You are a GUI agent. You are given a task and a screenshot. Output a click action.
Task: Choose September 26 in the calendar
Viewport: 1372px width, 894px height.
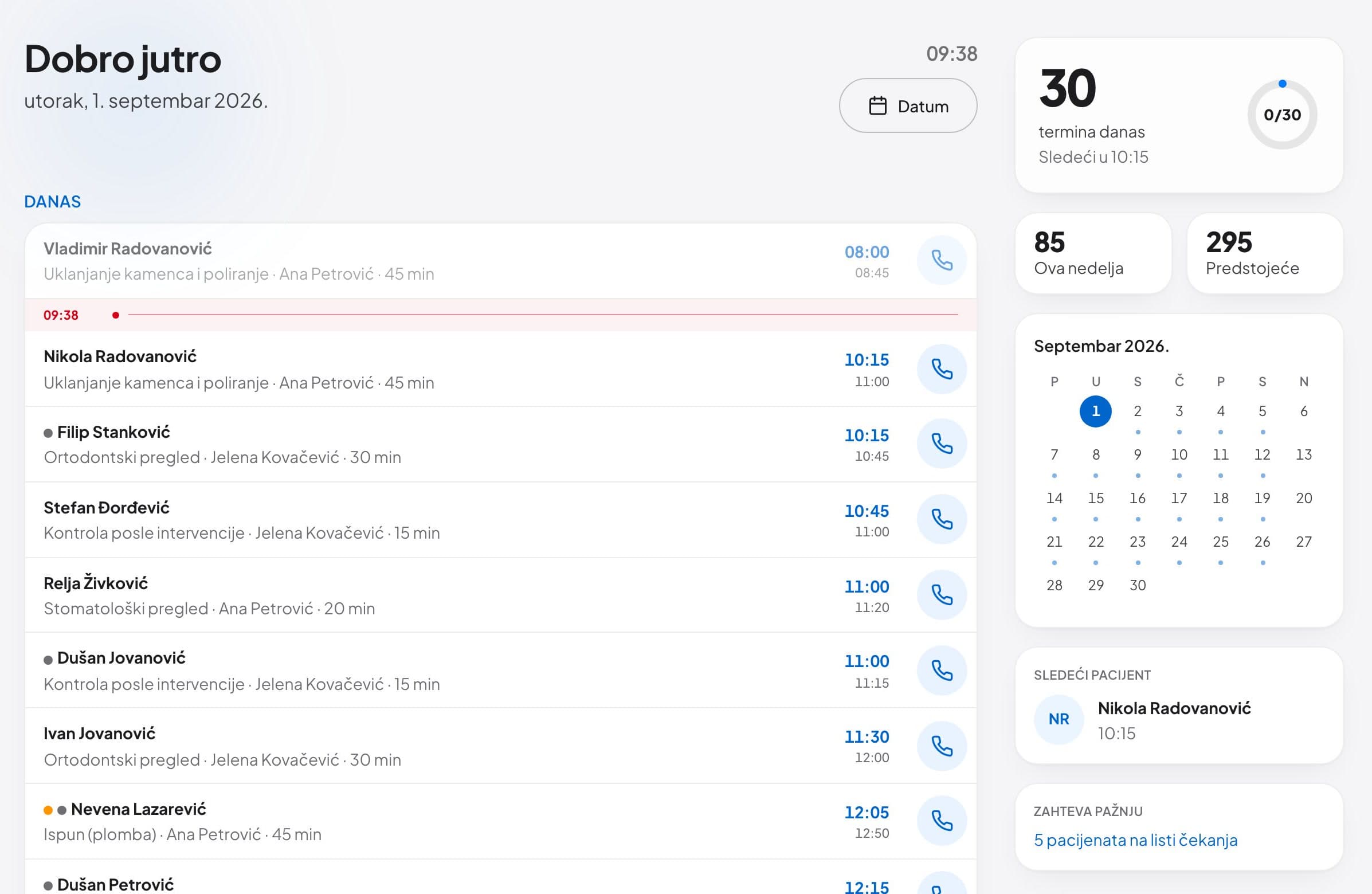coord(1262,542)
